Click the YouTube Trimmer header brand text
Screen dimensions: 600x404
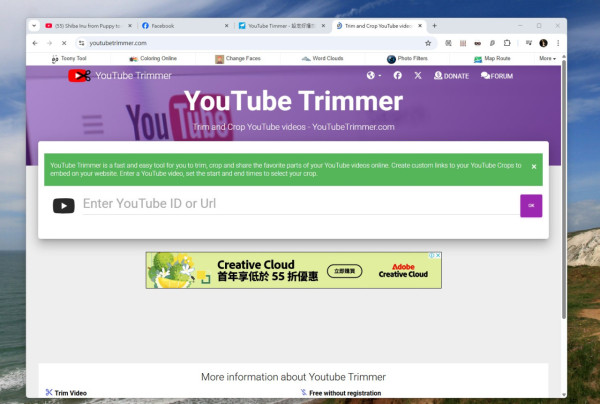(x=134, y=76)
